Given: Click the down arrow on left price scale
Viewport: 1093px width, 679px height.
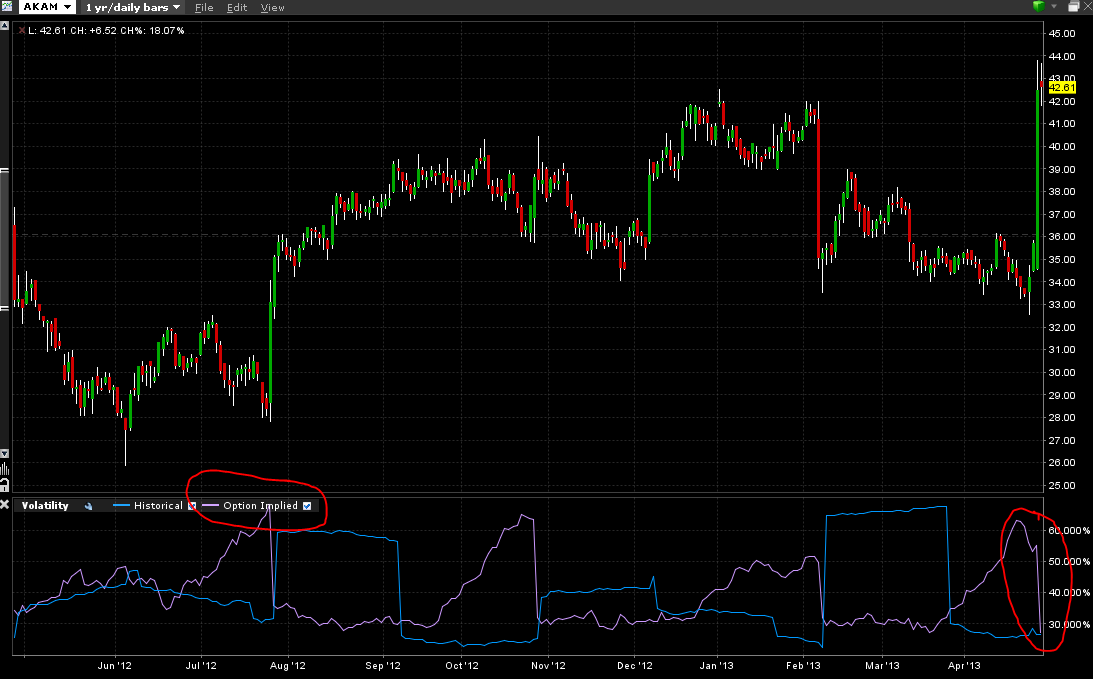Looking at the screenshot, I should [4, 453].
